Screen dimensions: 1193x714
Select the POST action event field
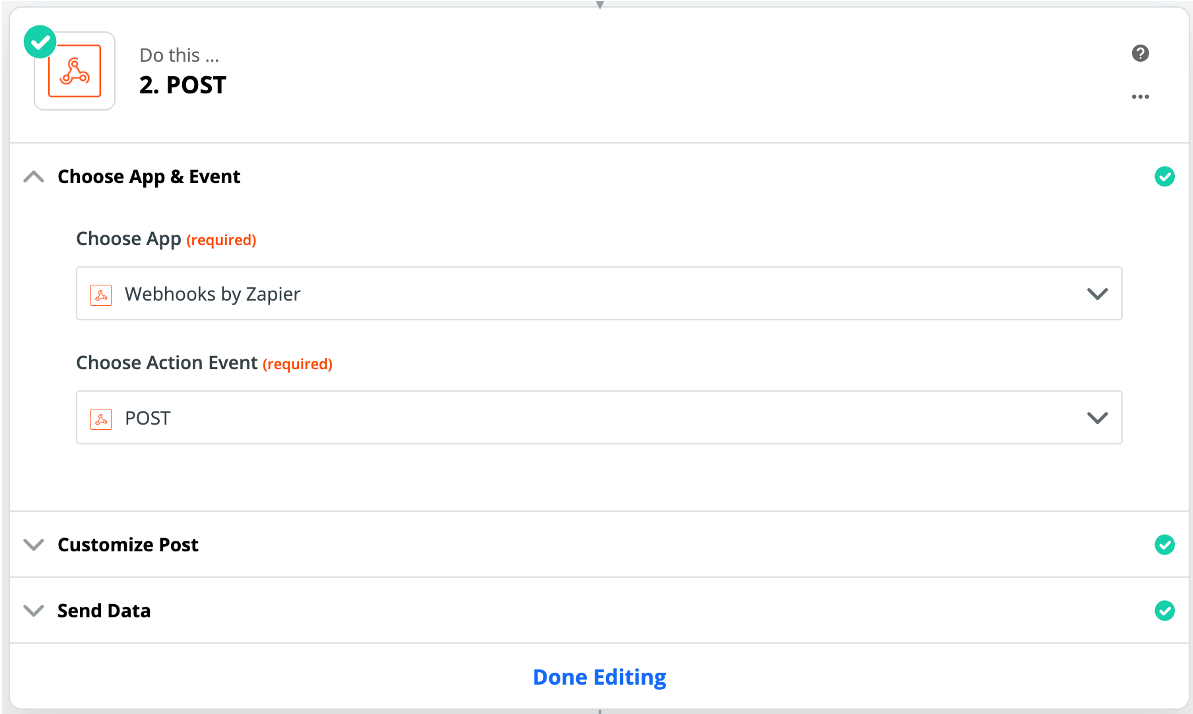[x=599, y=417]
